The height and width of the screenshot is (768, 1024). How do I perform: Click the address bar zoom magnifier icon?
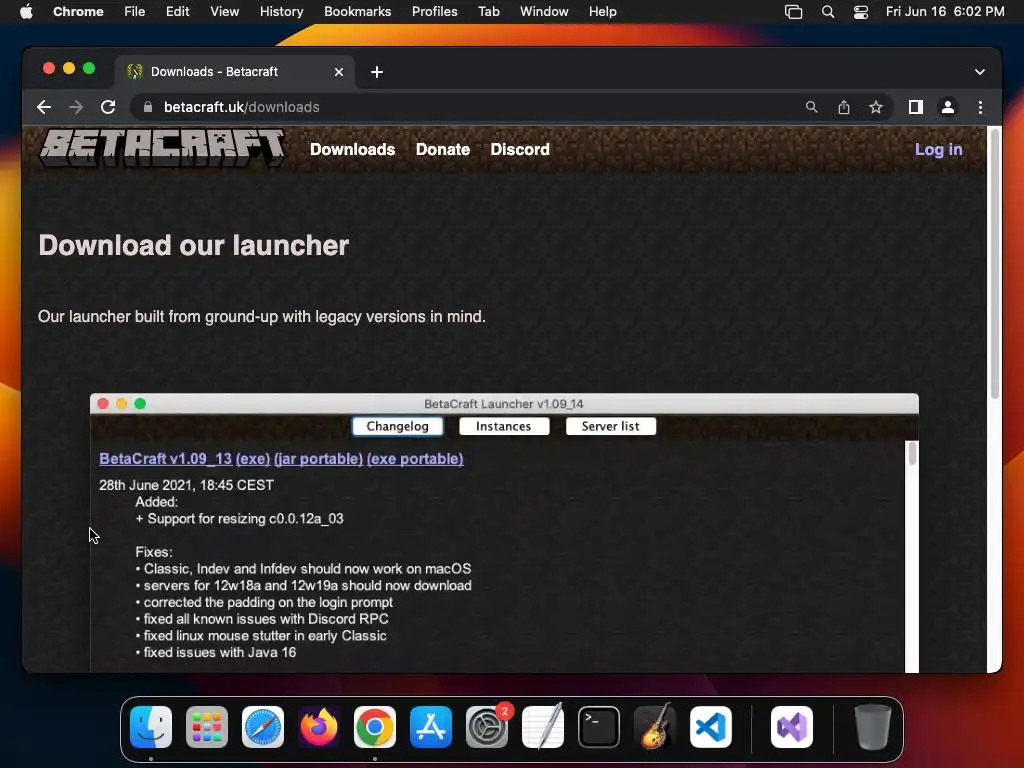[x=811, y=107]
